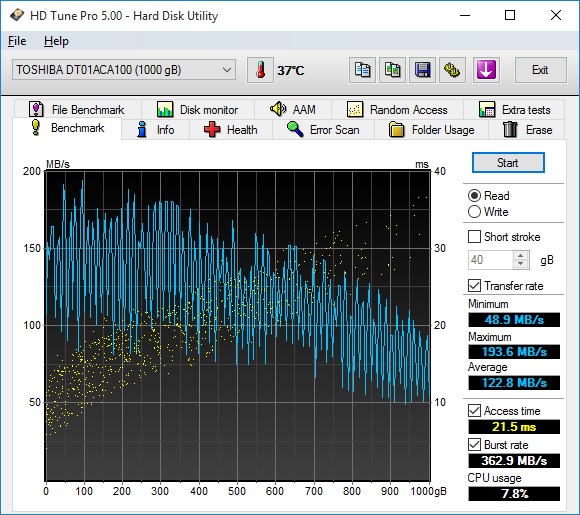Decrease short stroke gB with down arrow
This screenshot has height=515, width=580.
(x=521, y=264)
